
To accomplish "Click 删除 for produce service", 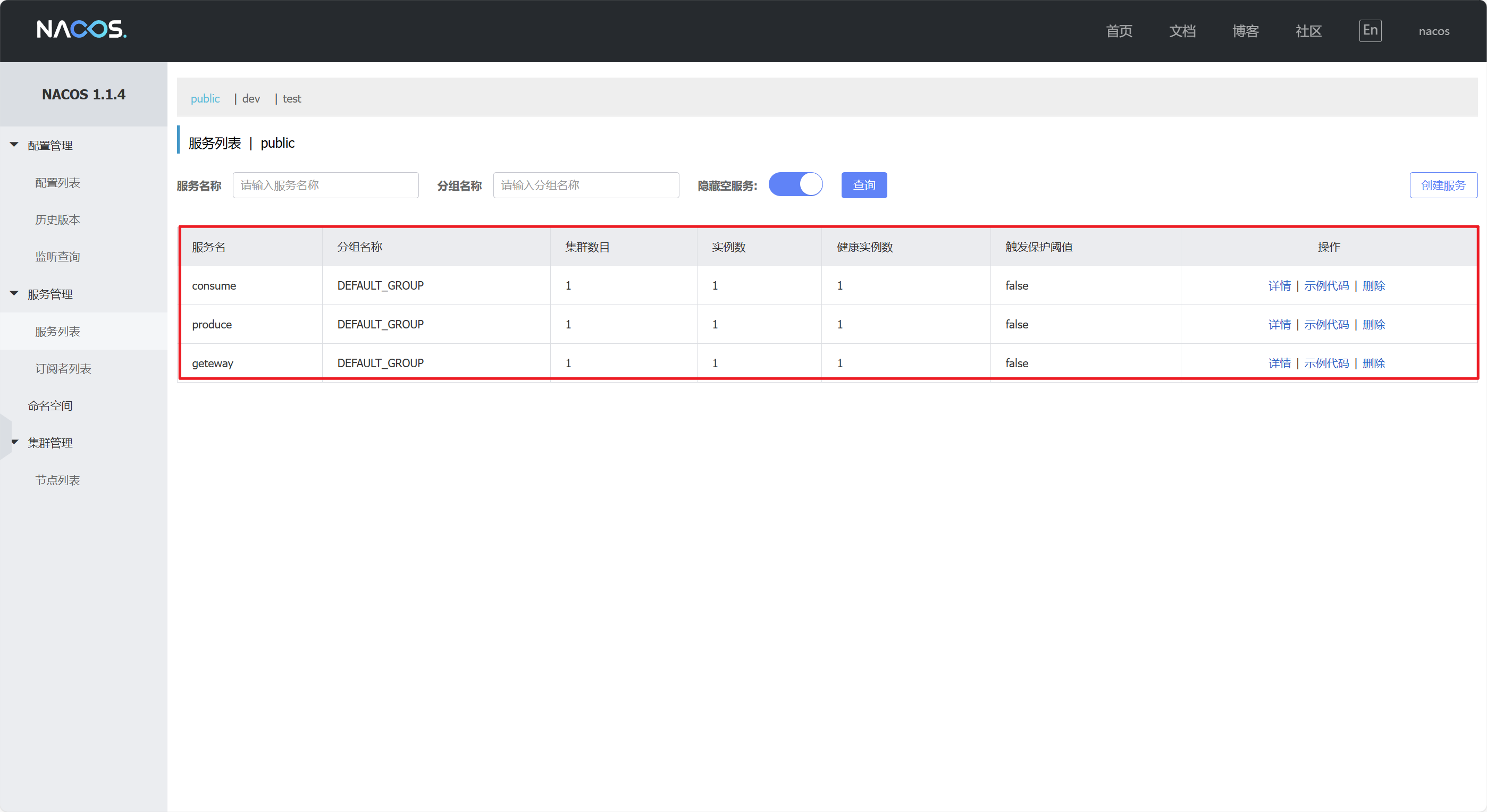I will point(1373,324).
